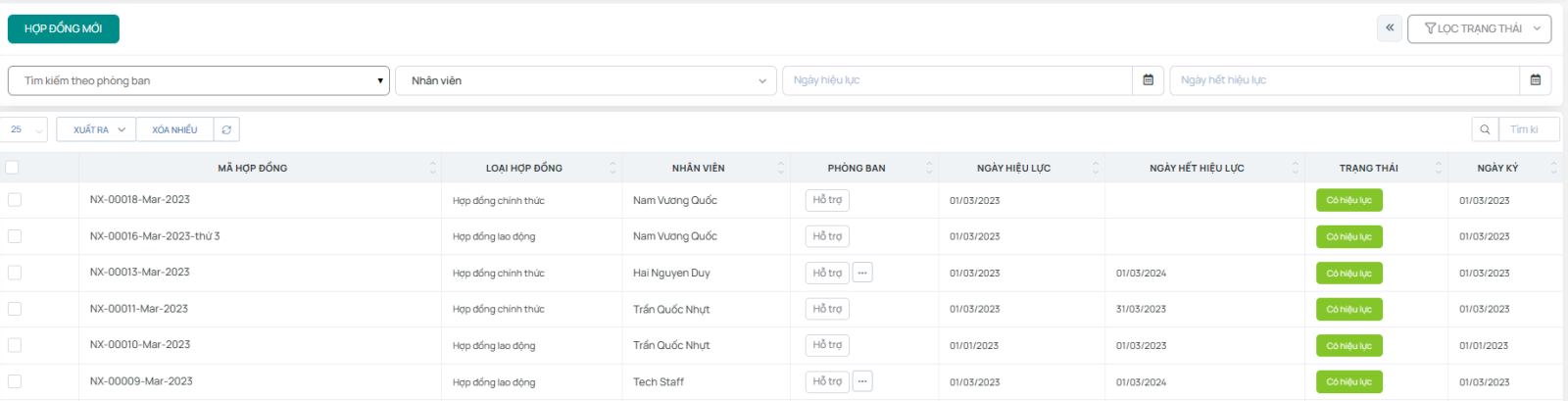Open the LỌC TRẠNG THÁI filter dropdown
This screenshot has width=1568, height=401.
click(x=1479, y=28)
